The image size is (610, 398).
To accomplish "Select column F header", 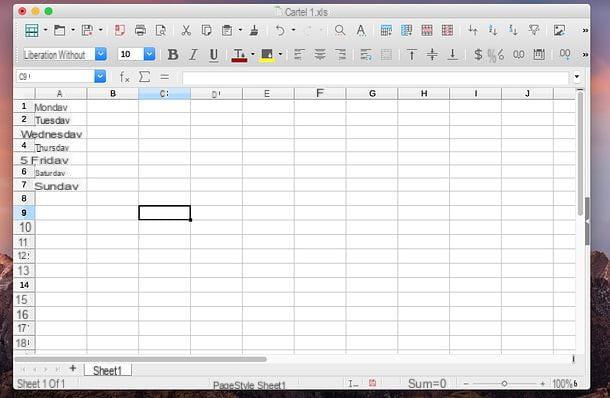I will click(320, 93).
